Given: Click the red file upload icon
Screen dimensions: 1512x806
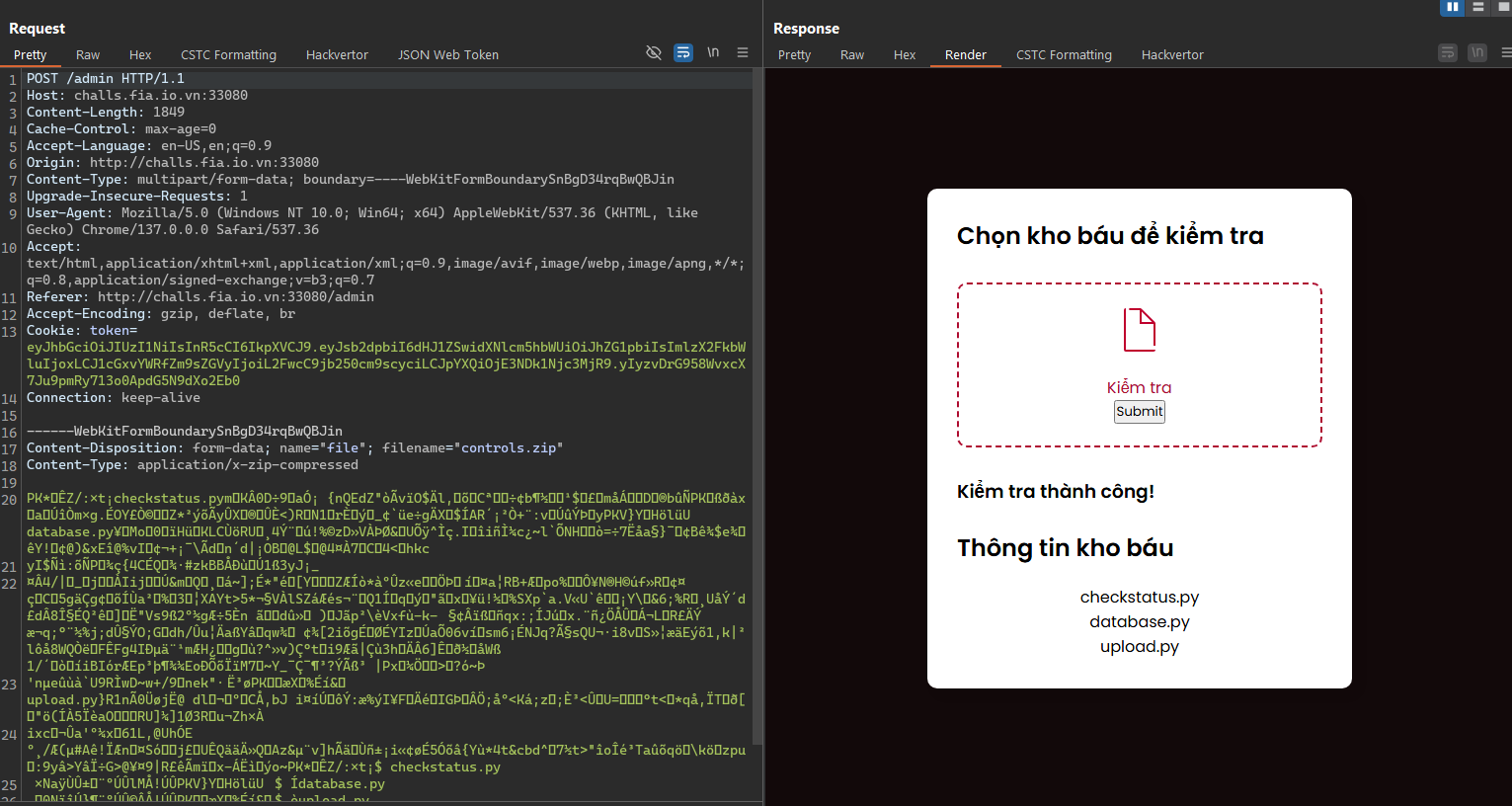Looking at the screenshot, I should (1140, 330).
